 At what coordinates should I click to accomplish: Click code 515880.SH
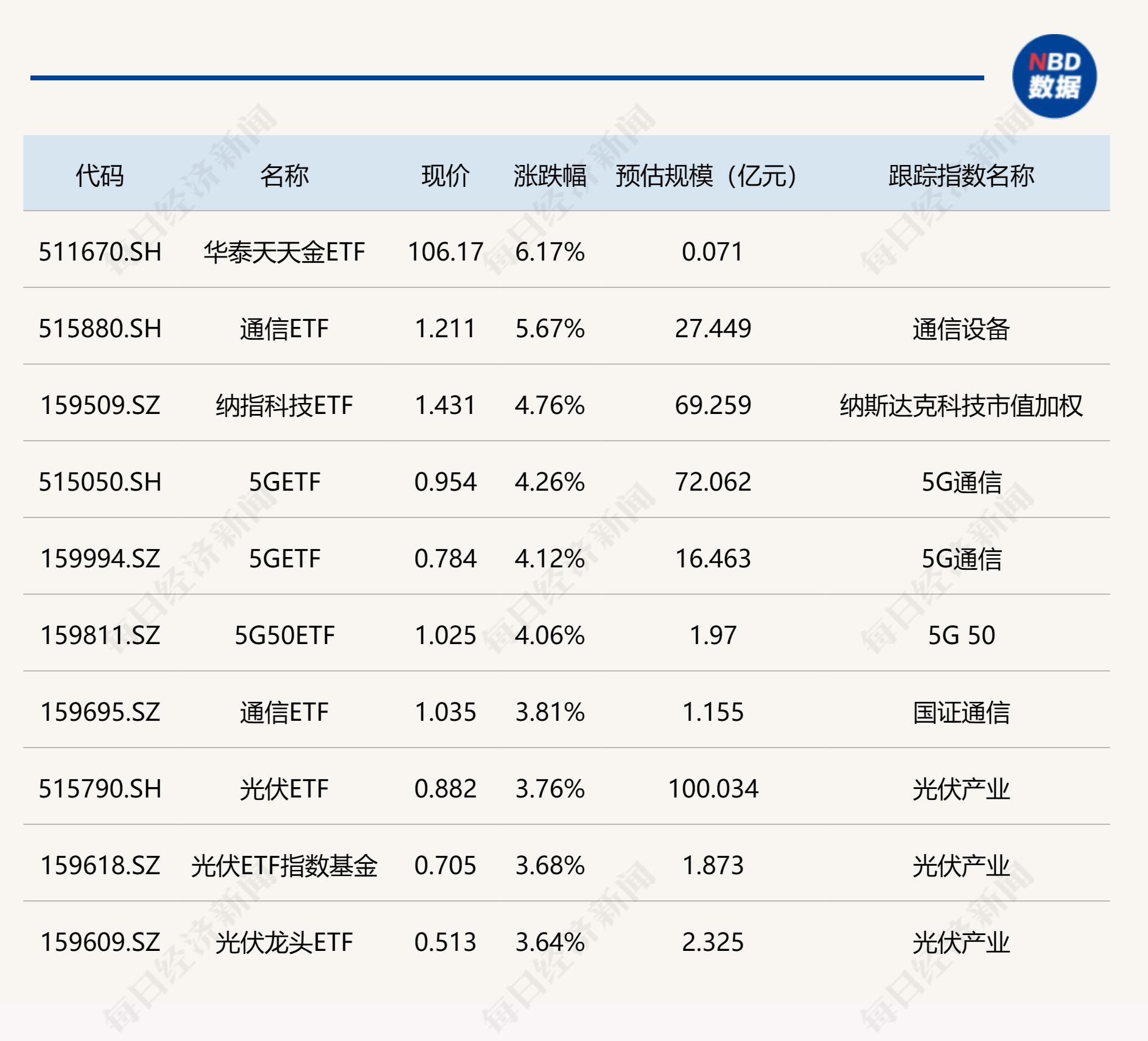100,329
